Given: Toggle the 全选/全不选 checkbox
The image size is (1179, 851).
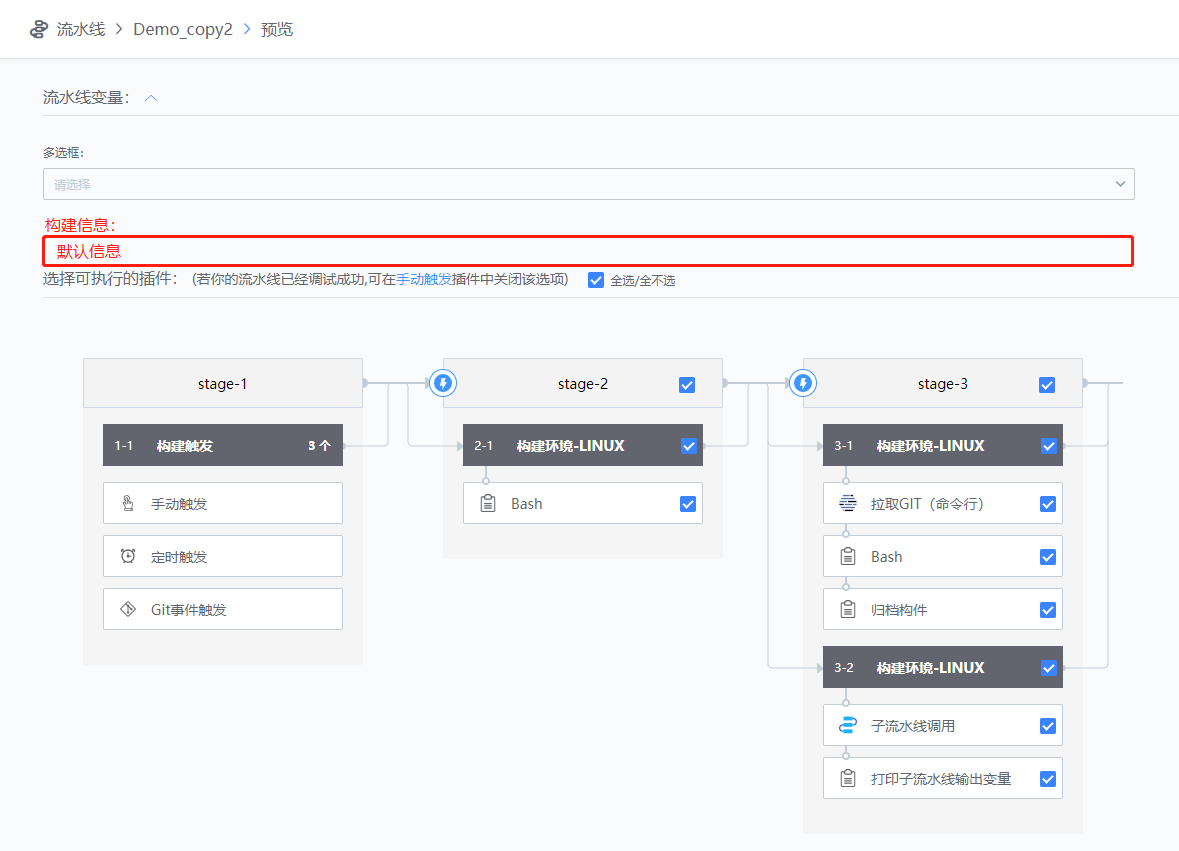Looking at the screenshot, I should pos(596,280).
